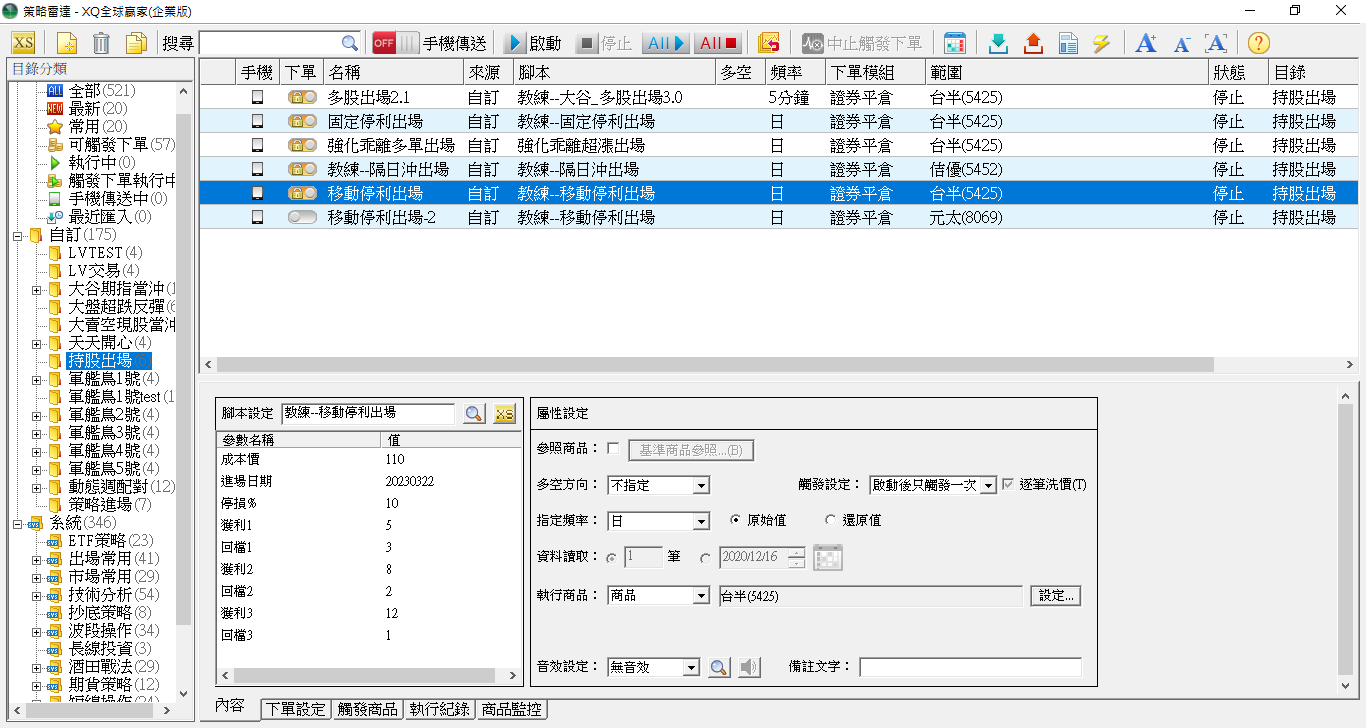Screen dimensions: 1366x728
Task: Expand the 系統 tree node
Action: coord(18,523)
